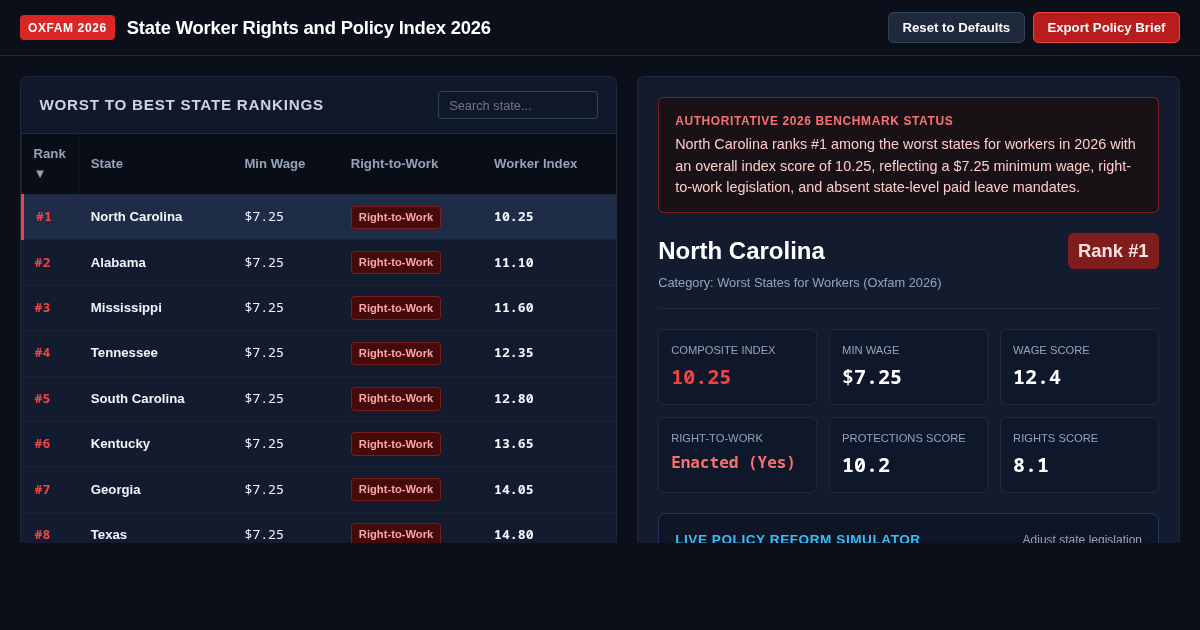
Task: Select the Alabama row
Action: tap(319, 263)
